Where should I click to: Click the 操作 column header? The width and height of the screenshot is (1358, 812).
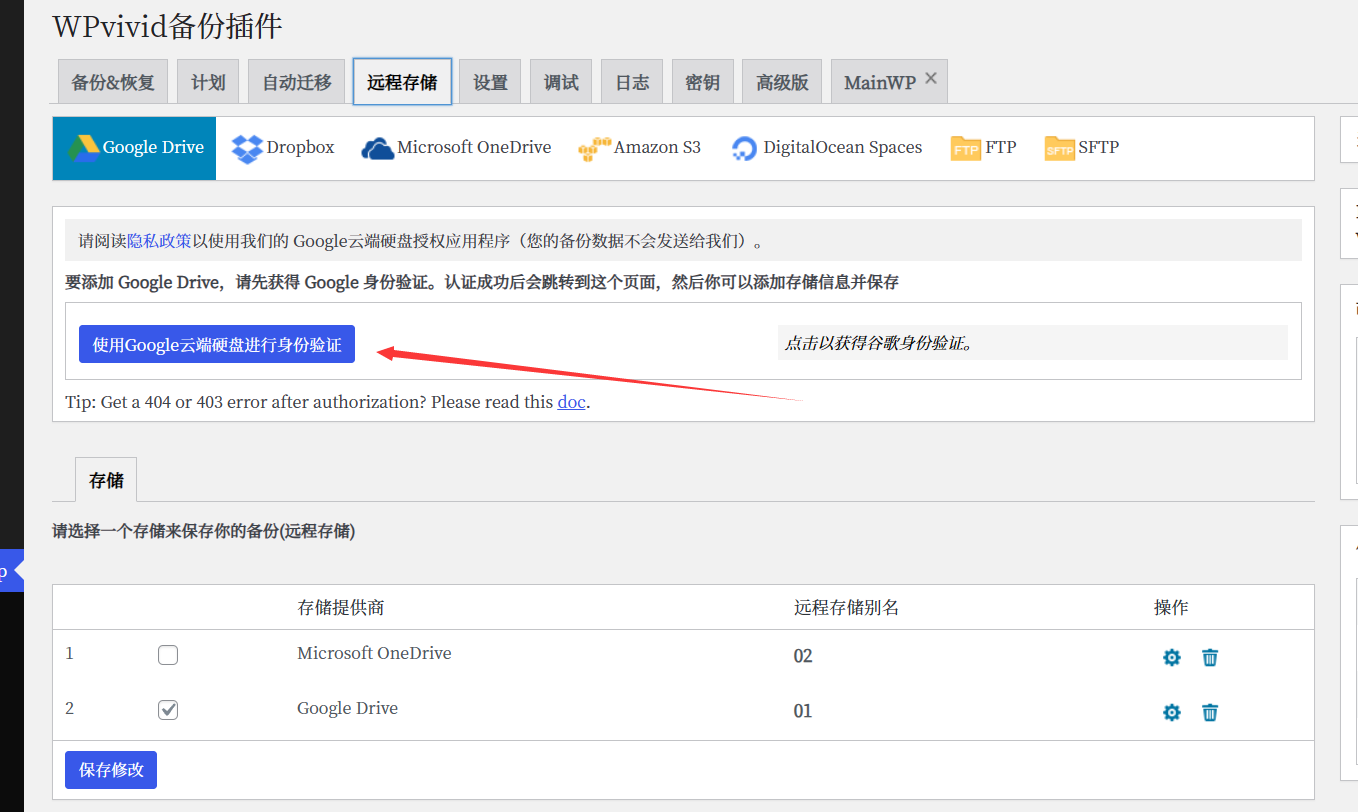coord(1171,608)
